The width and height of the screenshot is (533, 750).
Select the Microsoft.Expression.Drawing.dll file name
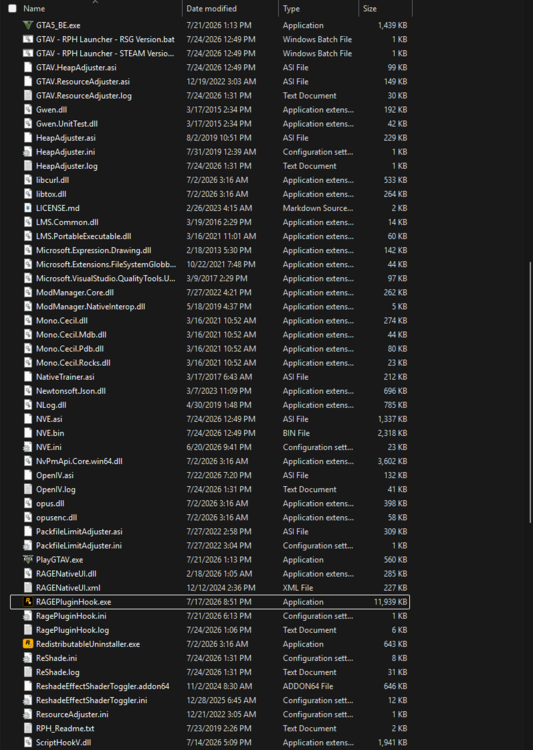93,250
